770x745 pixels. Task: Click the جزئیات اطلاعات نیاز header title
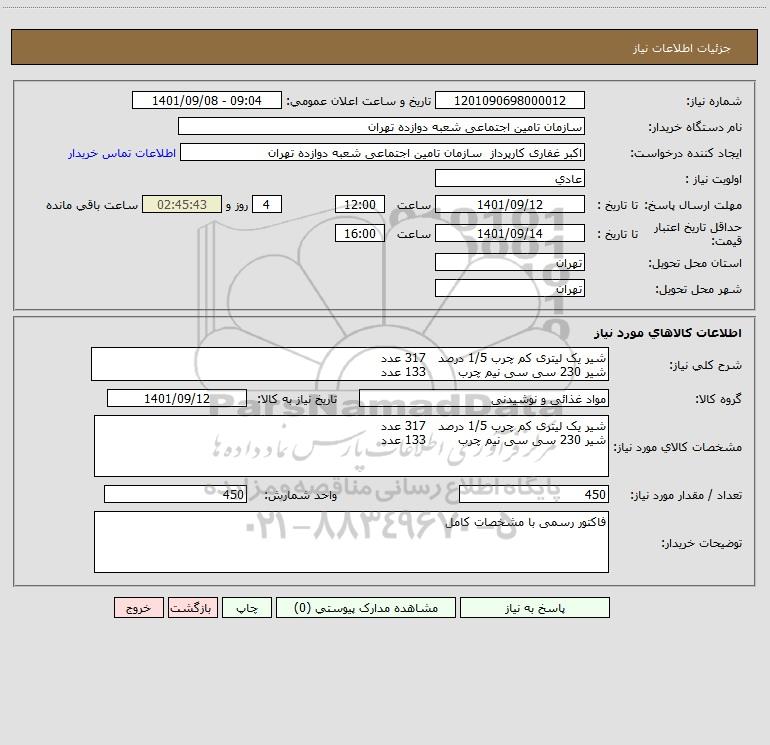pyautogui.click(x=681, y=48)
